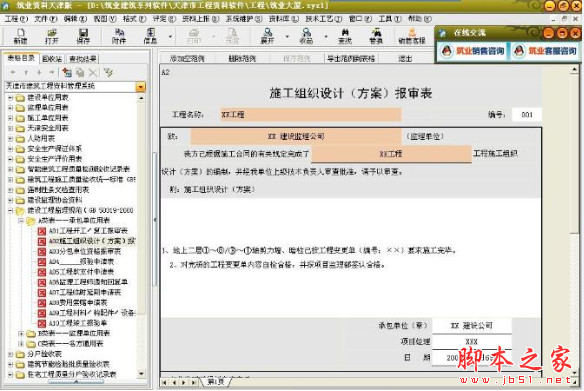Click the panel collapse handle between panes
Screen dimensions: 584x391
point(155,220)
